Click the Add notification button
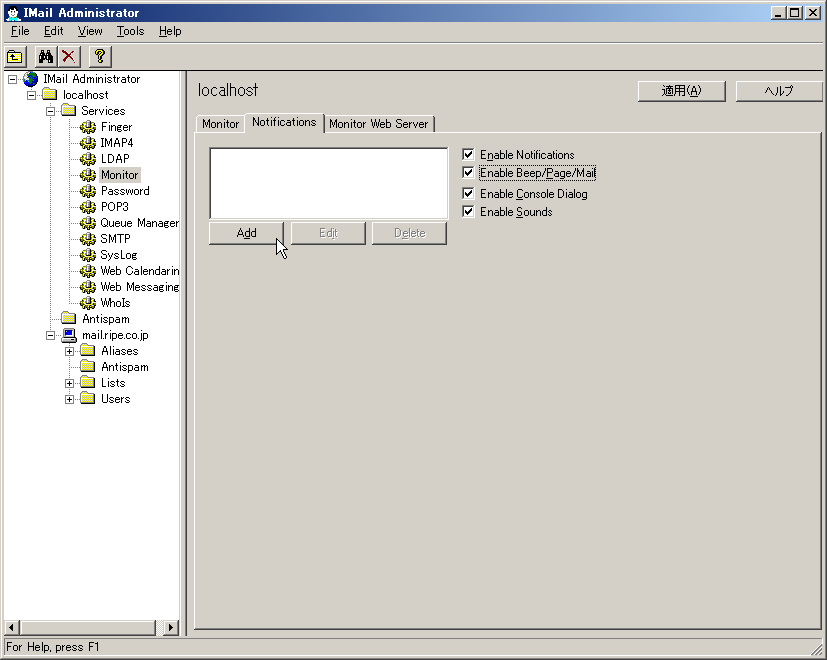The height and width of the screenshot is (660, 827). point(246,233)
